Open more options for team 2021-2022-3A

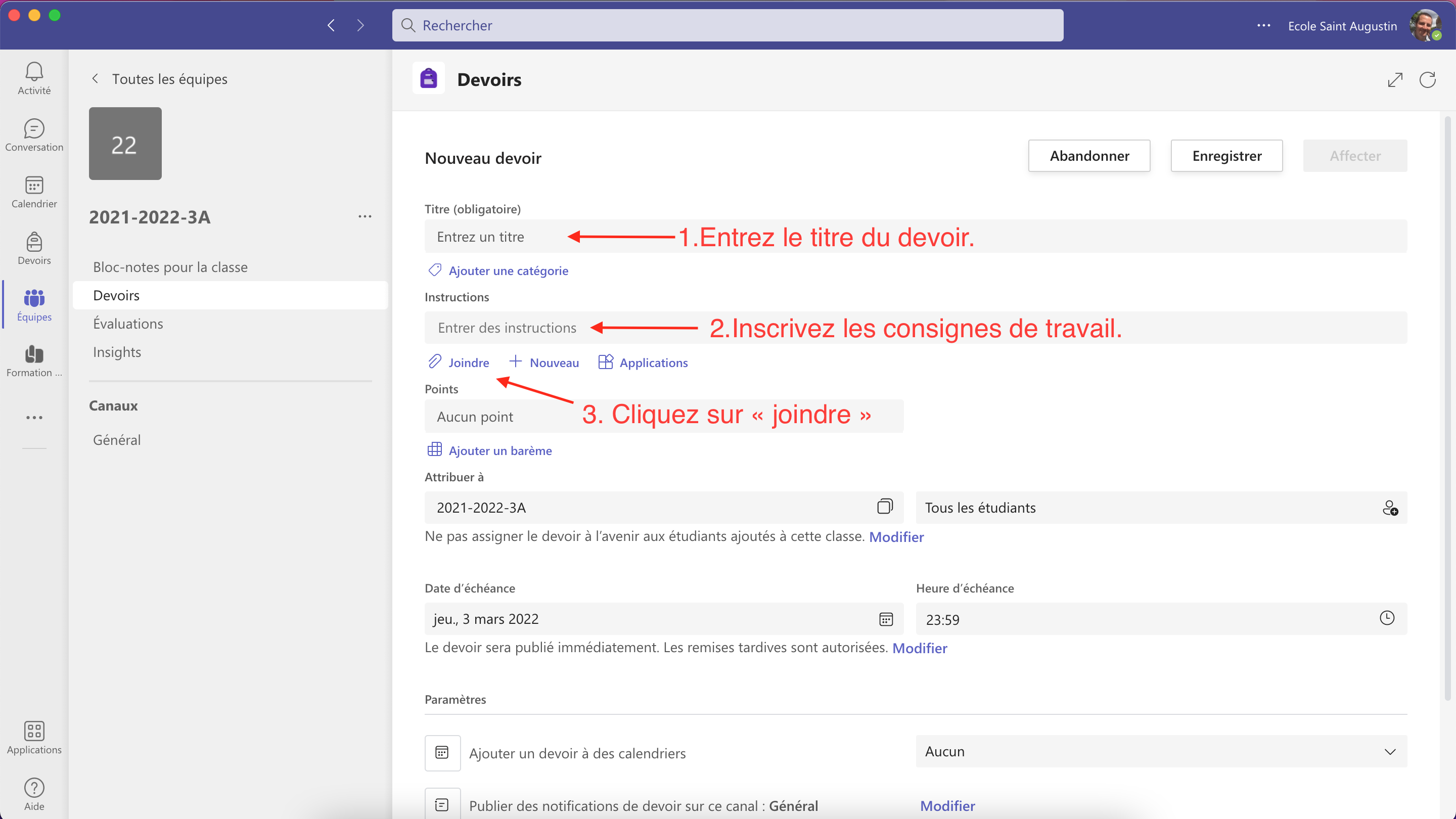click(x=365, y=216)
